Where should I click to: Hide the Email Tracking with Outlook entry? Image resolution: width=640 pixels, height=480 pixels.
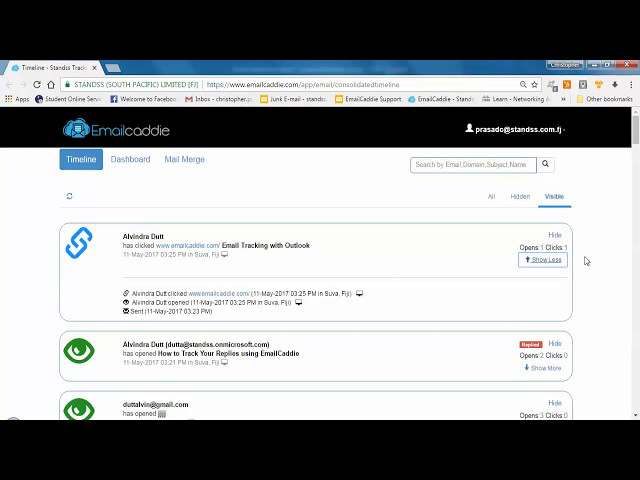(555, 235)
